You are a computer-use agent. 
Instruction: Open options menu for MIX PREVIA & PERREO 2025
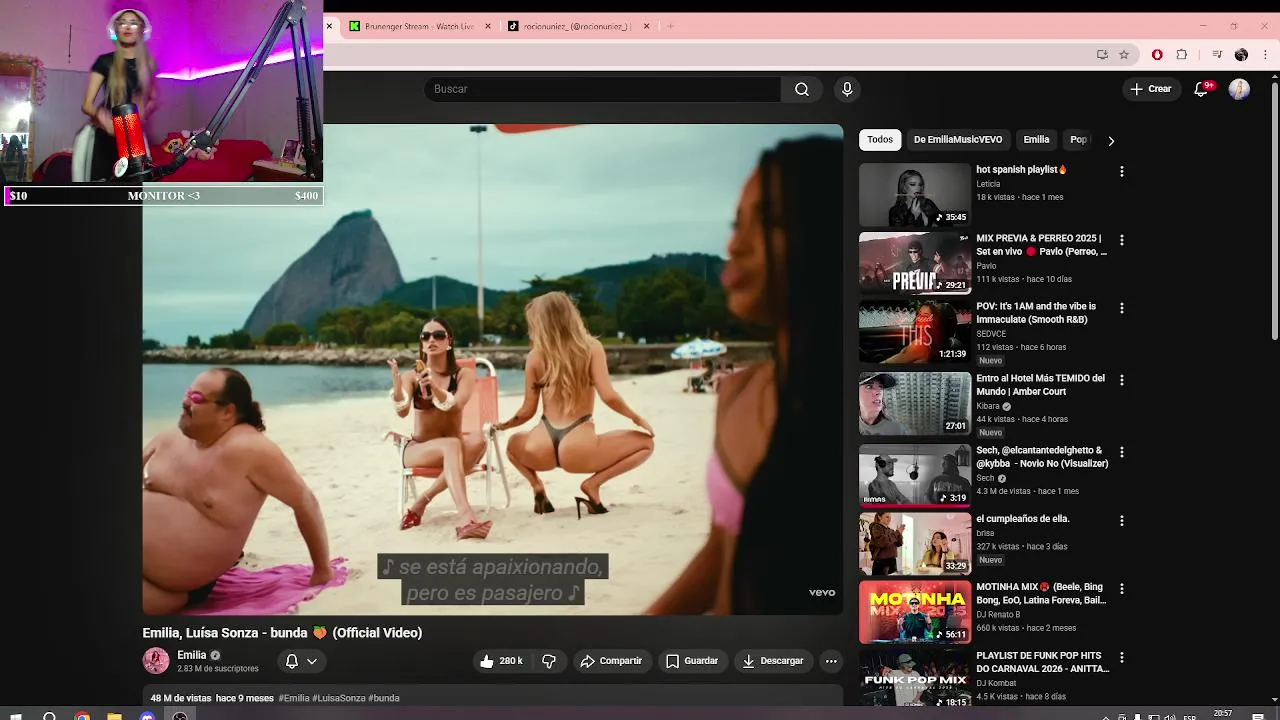(1122, 240)
